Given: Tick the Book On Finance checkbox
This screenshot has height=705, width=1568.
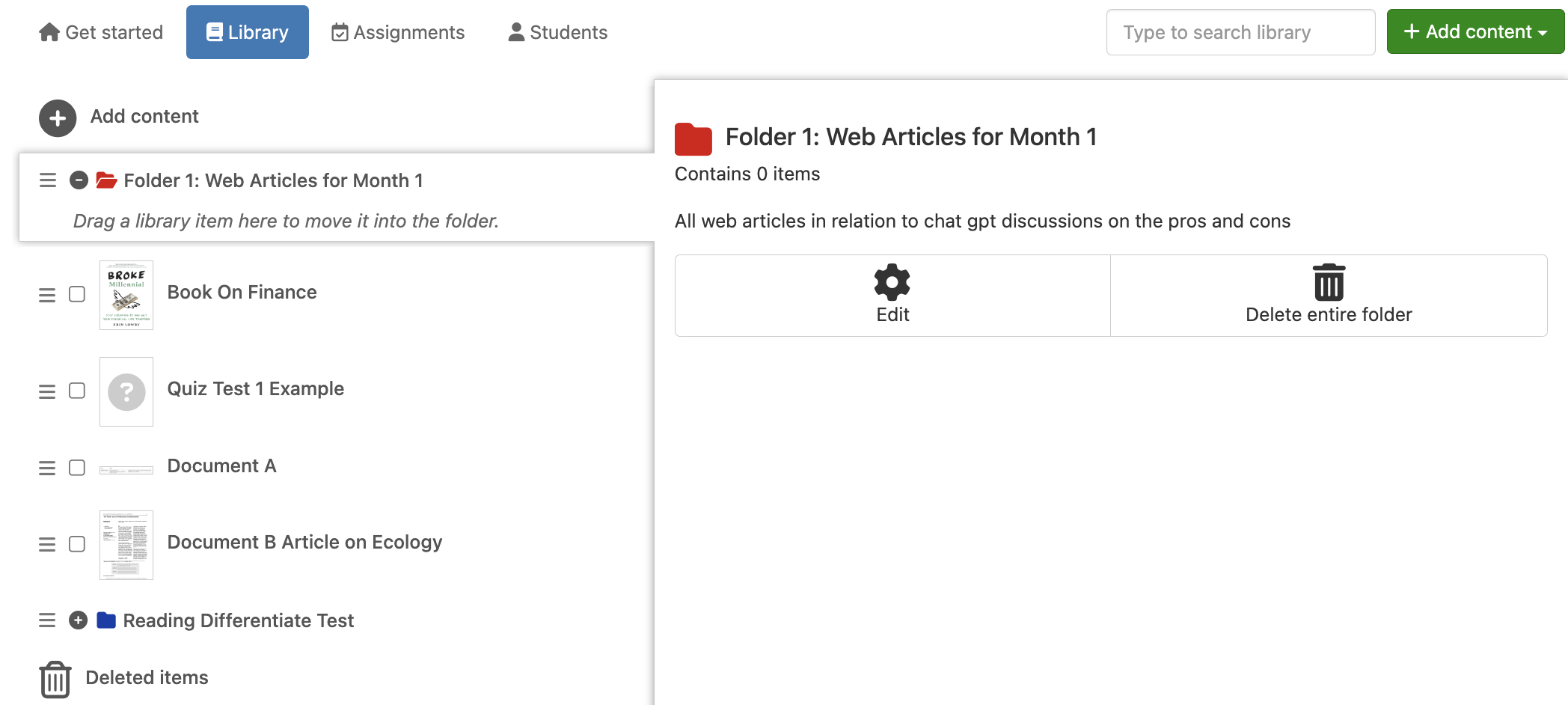Looking at the screenshot, I should [77, 295].
